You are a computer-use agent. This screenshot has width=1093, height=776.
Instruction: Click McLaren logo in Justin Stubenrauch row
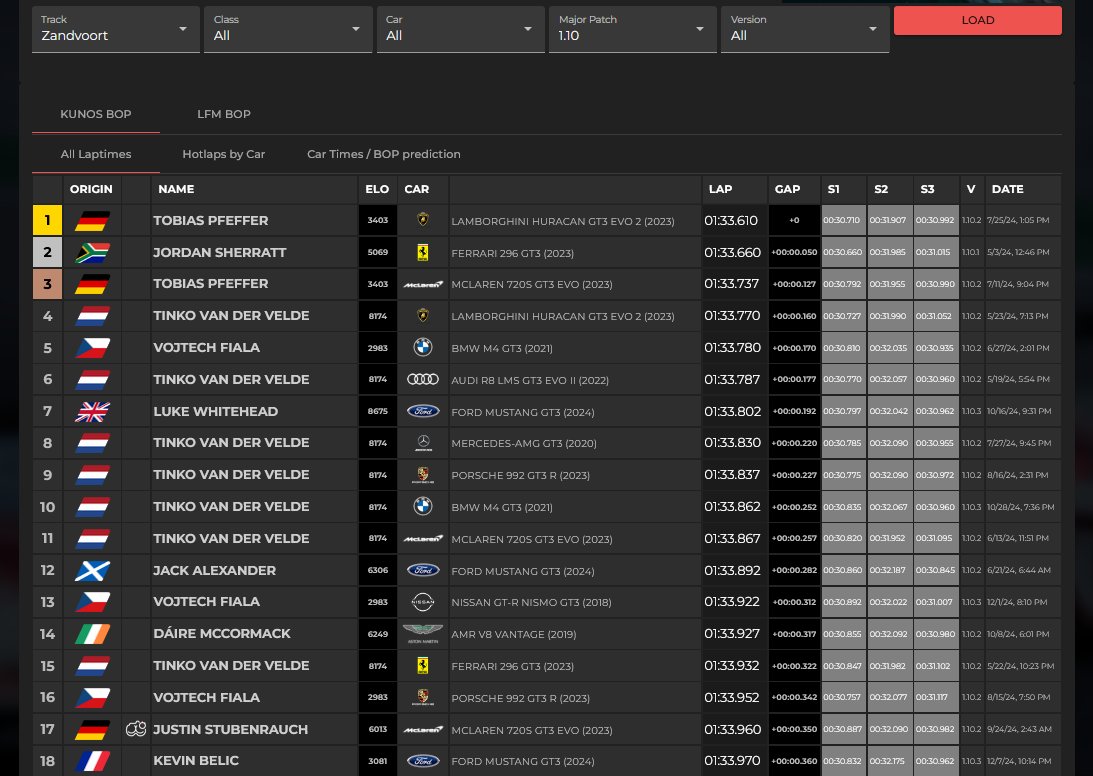(x=423, y=730)
